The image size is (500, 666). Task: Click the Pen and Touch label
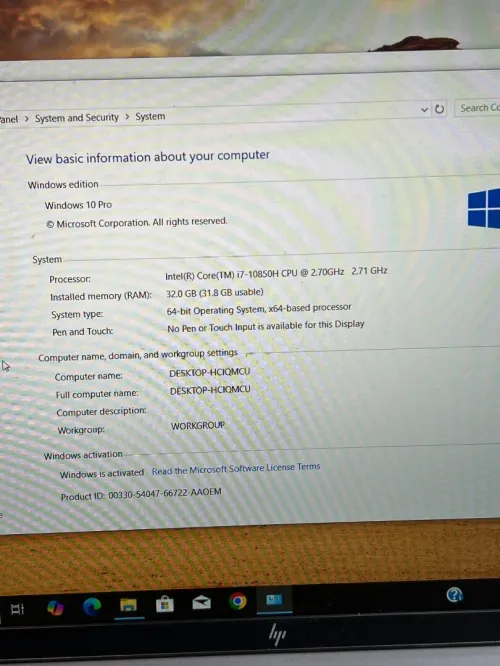click(82, 332)
